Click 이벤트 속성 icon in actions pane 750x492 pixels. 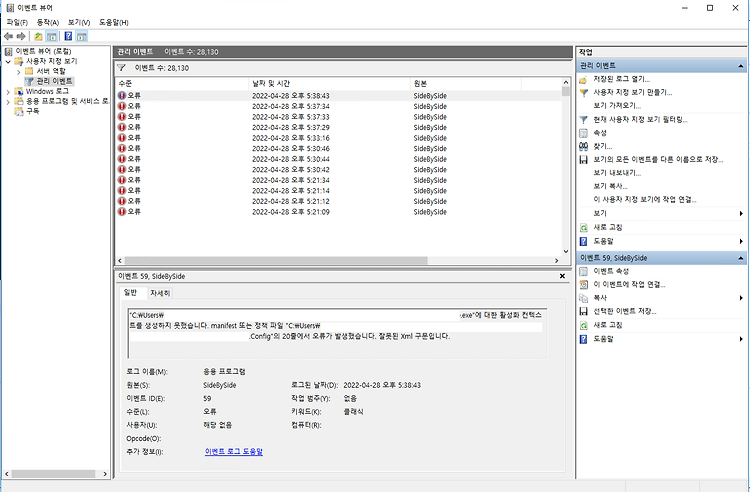pos(583,271)
